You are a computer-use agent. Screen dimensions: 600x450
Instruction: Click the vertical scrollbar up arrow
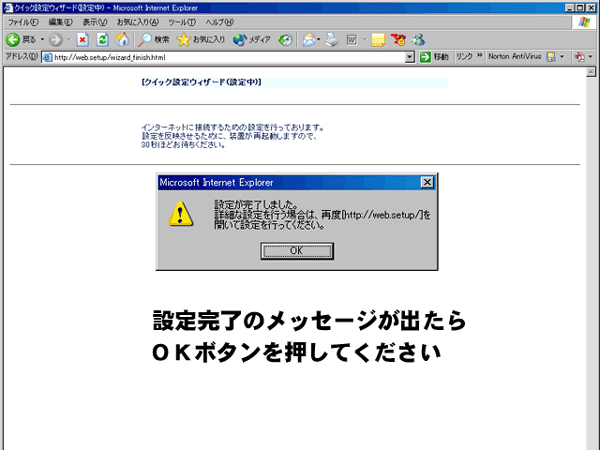pyautogui.click(x=591, y=72)
